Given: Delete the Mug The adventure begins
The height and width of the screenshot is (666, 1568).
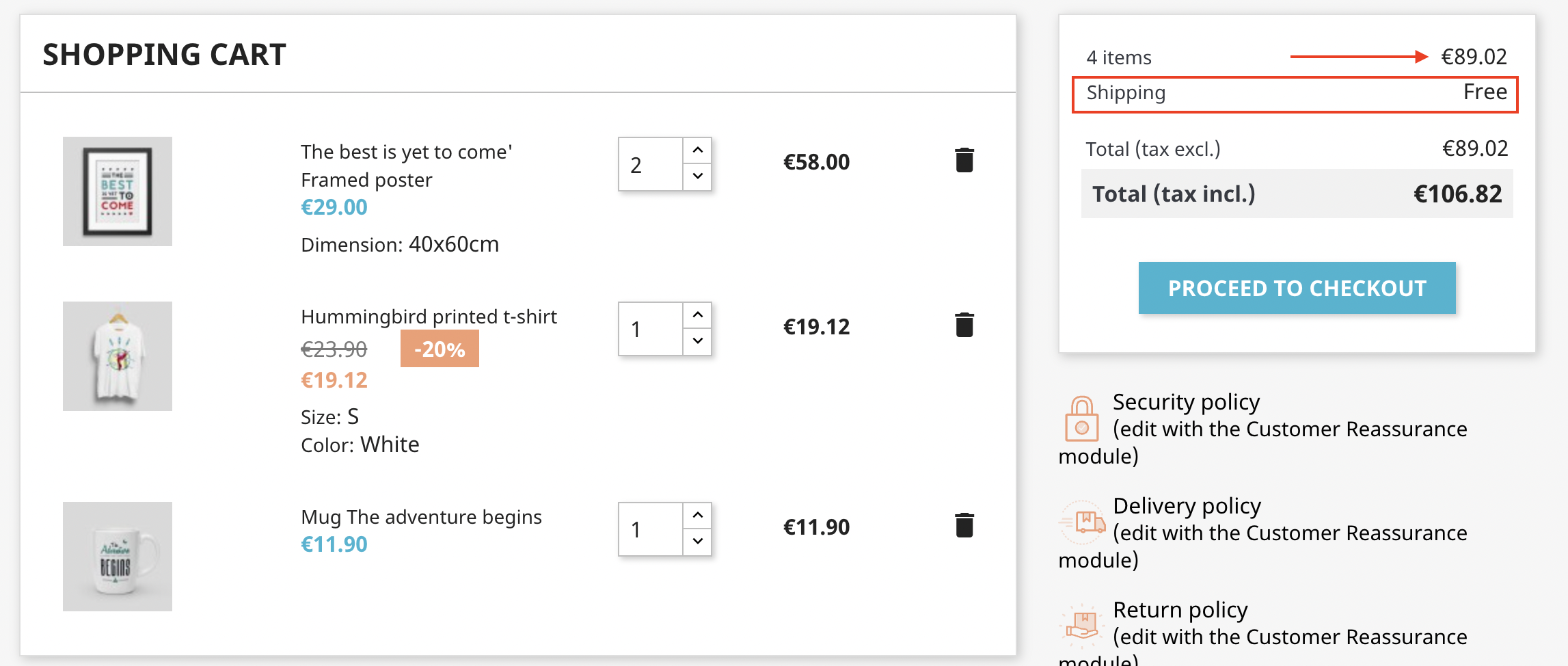Looking at the screenshot, I should (964, 525).
